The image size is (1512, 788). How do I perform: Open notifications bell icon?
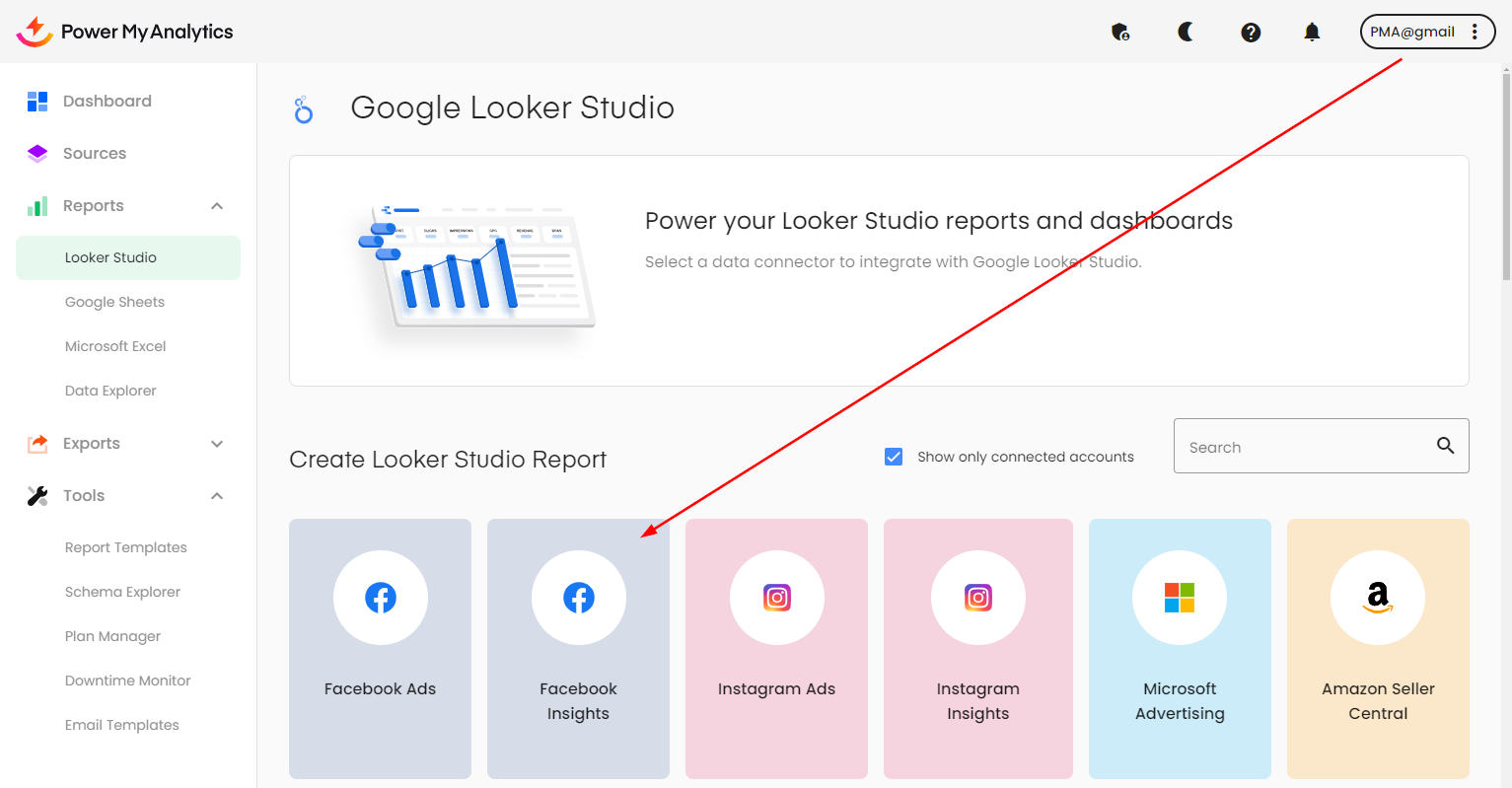pos(1312,33)
